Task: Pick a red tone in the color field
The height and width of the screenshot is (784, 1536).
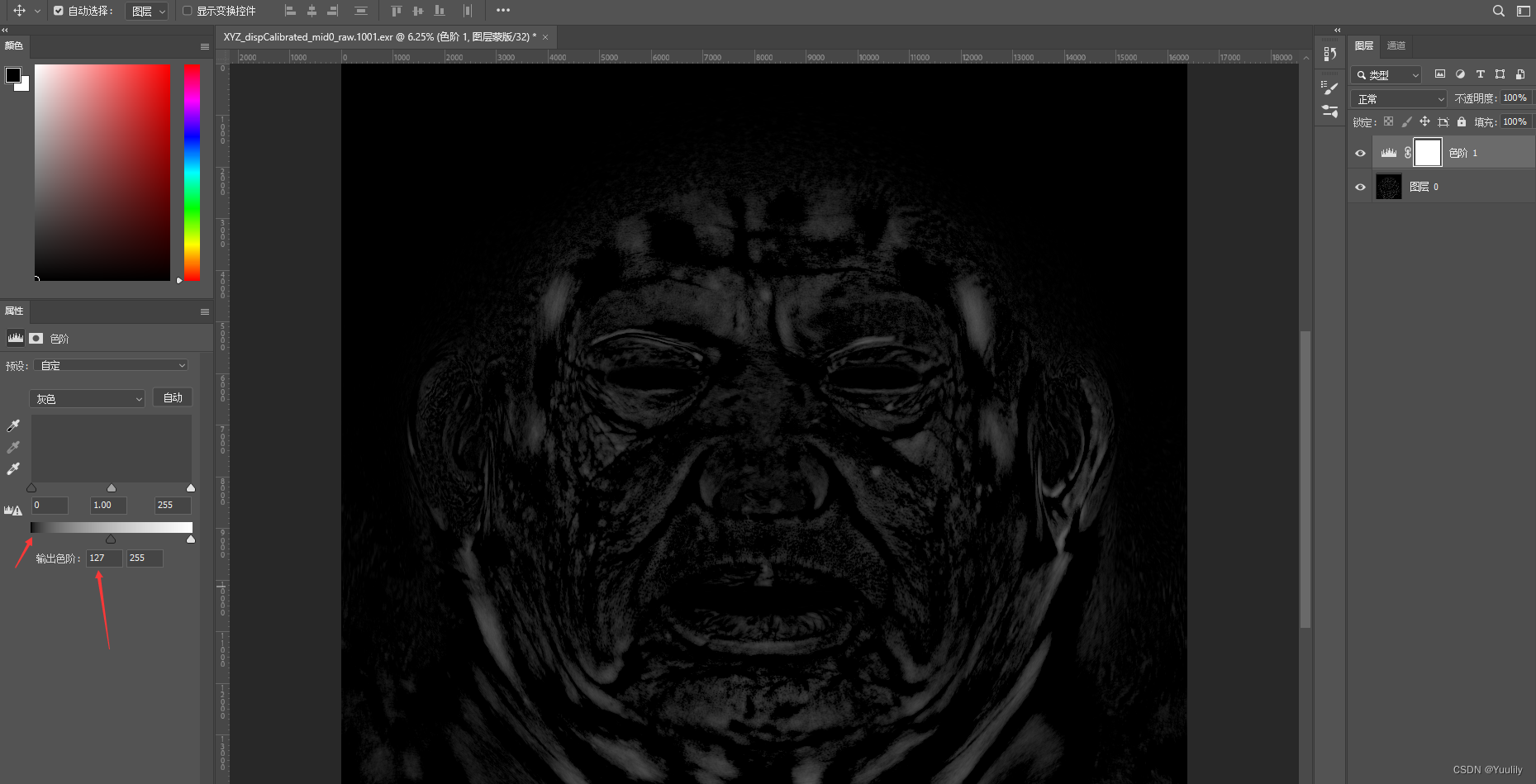Action: [102, 172]
